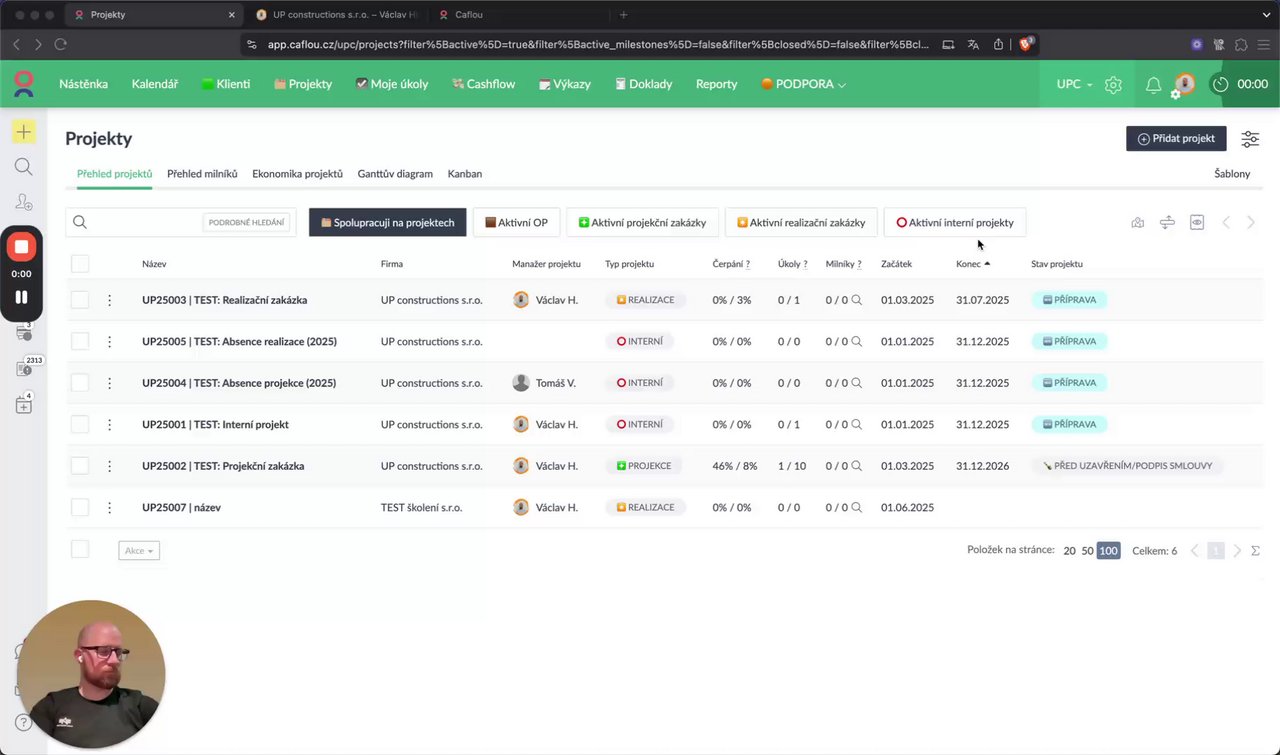Open the filter settings sliders icon
The image size is (1280, 755).
[1250, 139]
